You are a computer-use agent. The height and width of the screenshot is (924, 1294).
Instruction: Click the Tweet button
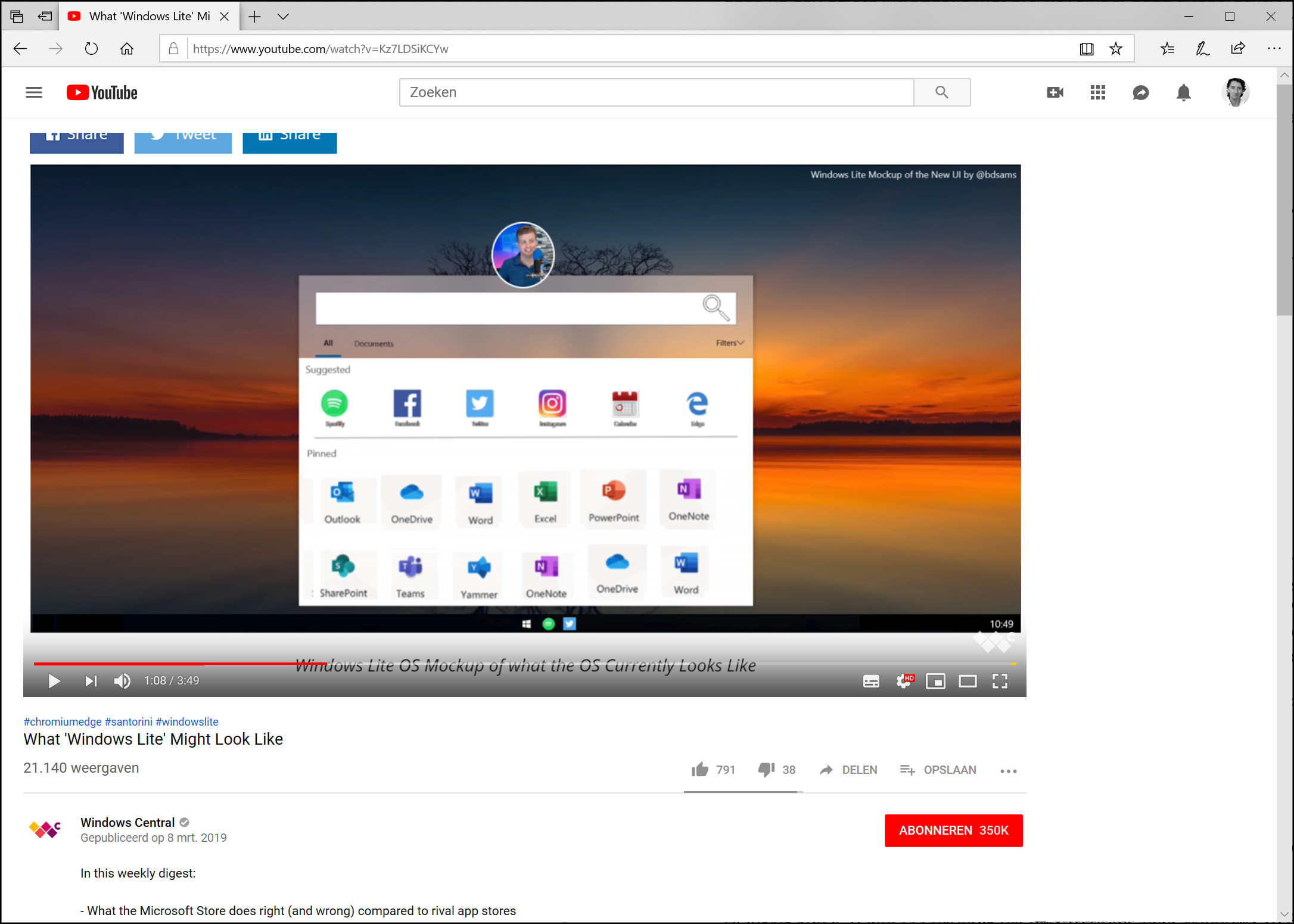point(183,142)
